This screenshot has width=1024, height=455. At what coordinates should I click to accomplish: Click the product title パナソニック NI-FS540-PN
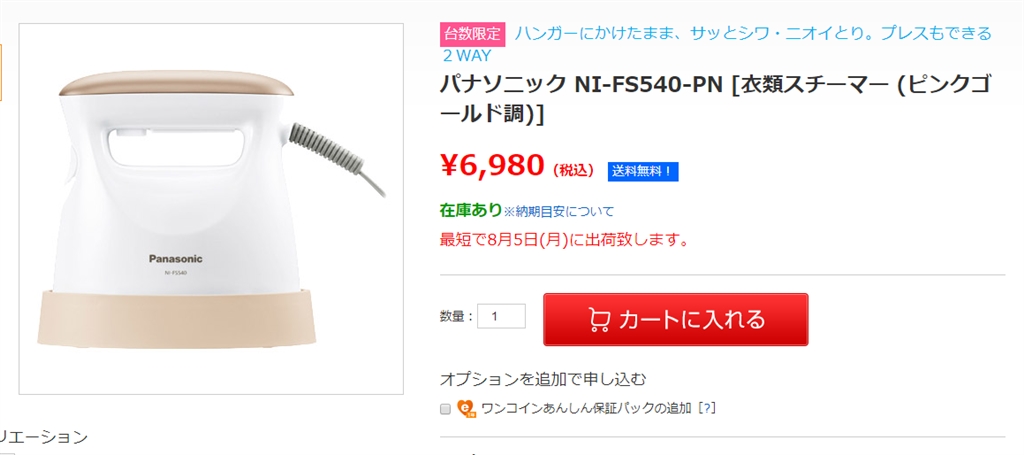pos(716,100)
